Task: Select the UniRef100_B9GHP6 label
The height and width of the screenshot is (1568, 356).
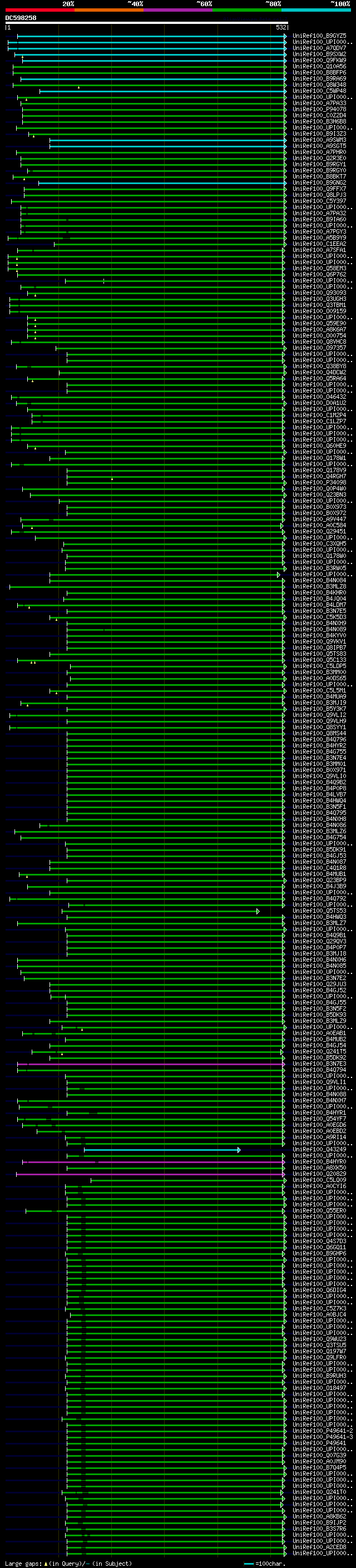Action: point(319,1253)
